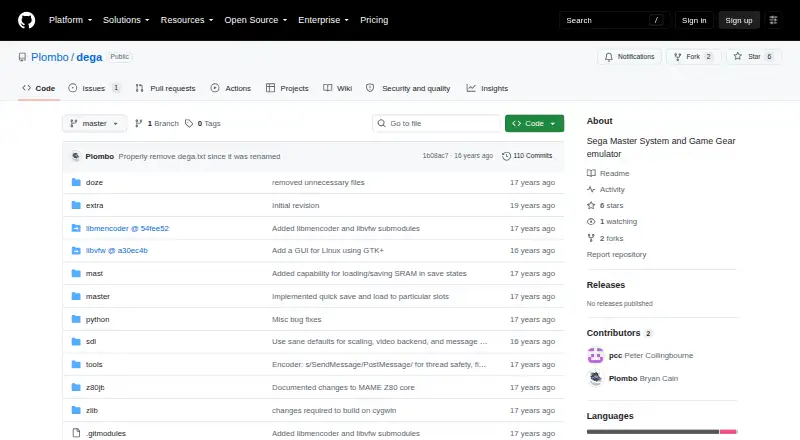Open 'Add a GUI for Linux using GTK+' commit
Viewport: 800px width, 440px height.
click(328, 251)
